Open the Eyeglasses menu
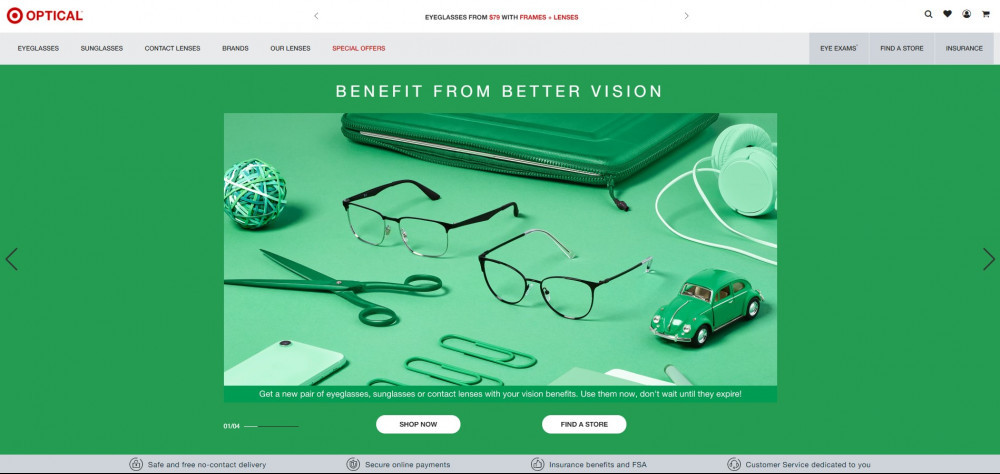The width and height of the screenshot is (1000, 474). 38,48
